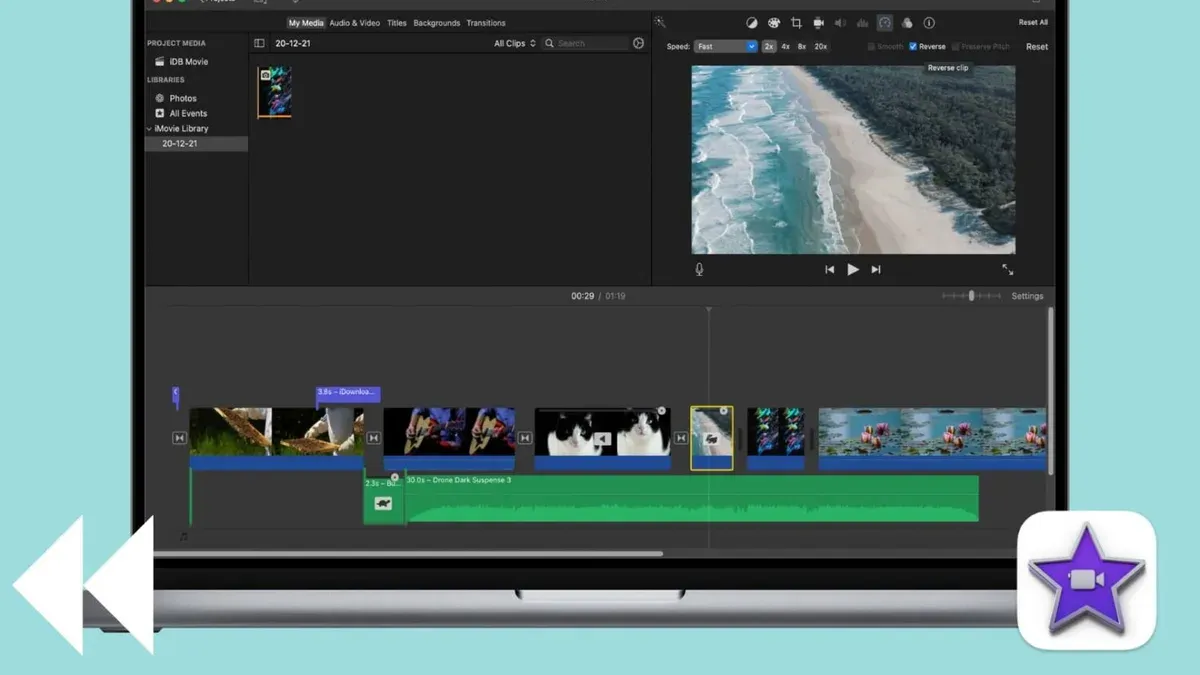The image size is (1200, 675).
Task: Toggle the Reverse checkbox
Action: 913,47
